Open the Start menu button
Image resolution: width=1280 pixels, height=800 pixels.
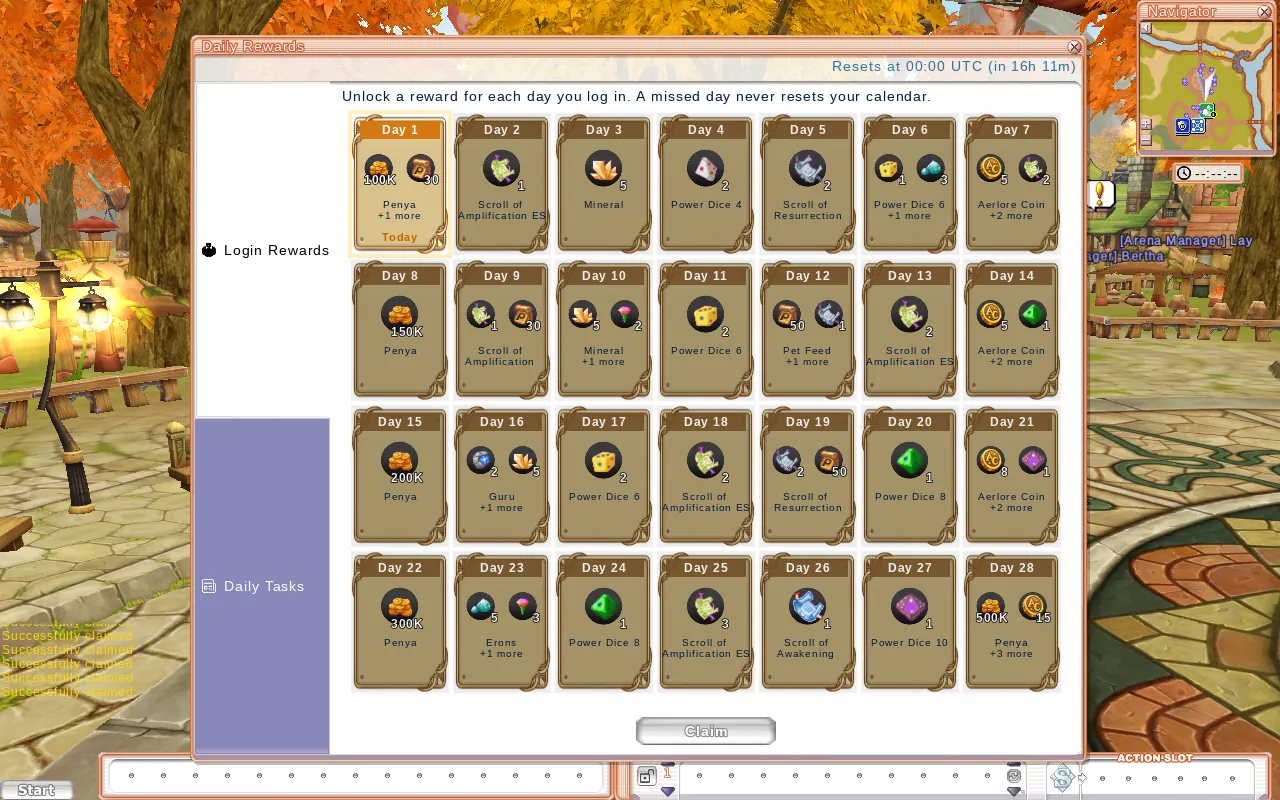coord(36,790)
